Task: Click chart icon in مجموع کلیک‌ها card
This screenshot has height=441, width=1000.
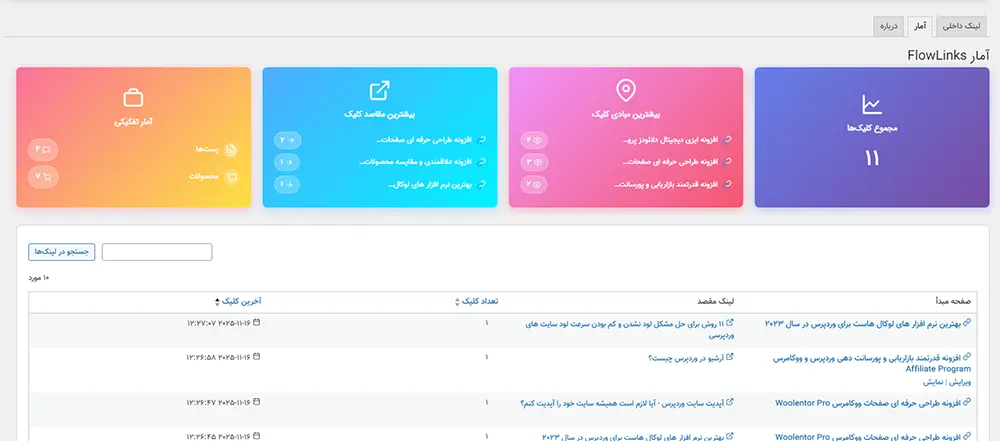Action: (872, 104)
